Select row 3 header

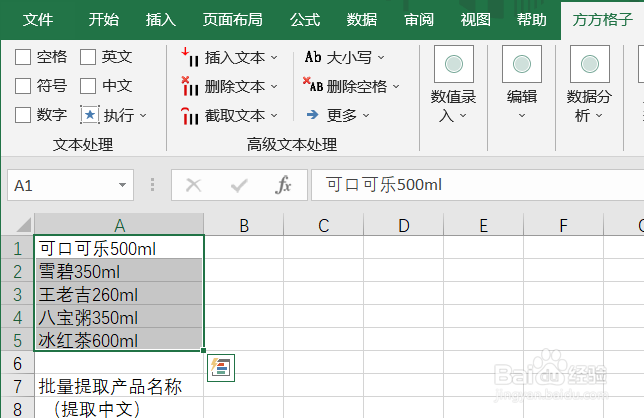click(17, 294)
